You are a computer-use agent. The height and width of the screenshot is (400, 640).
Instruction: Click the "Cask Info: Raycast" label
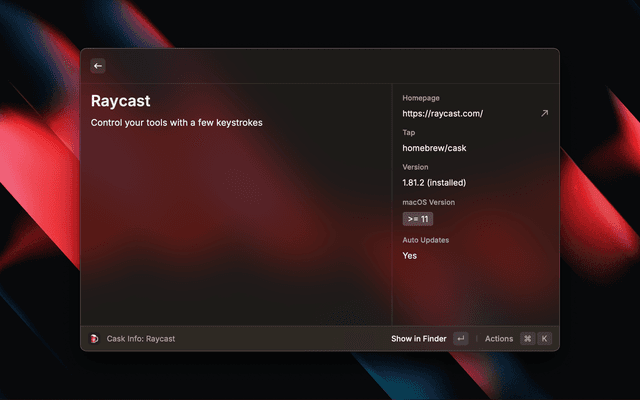(x=140, y=339)
